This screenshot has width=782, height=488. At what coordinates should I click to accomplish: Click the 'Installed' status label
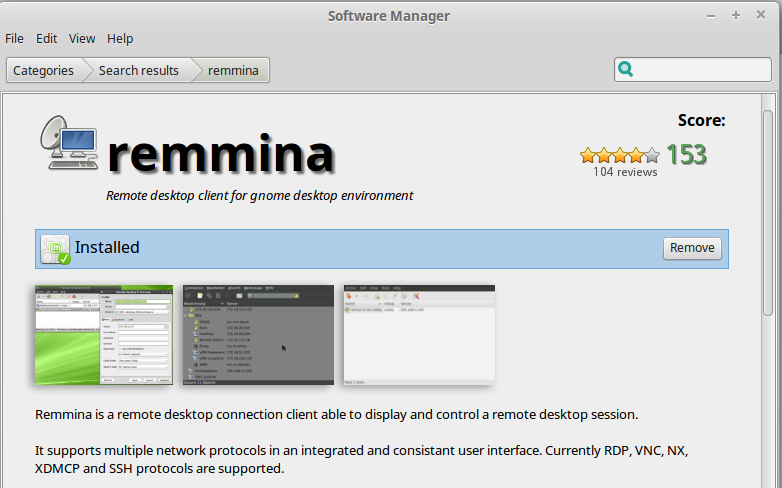[x=107, y=247]
